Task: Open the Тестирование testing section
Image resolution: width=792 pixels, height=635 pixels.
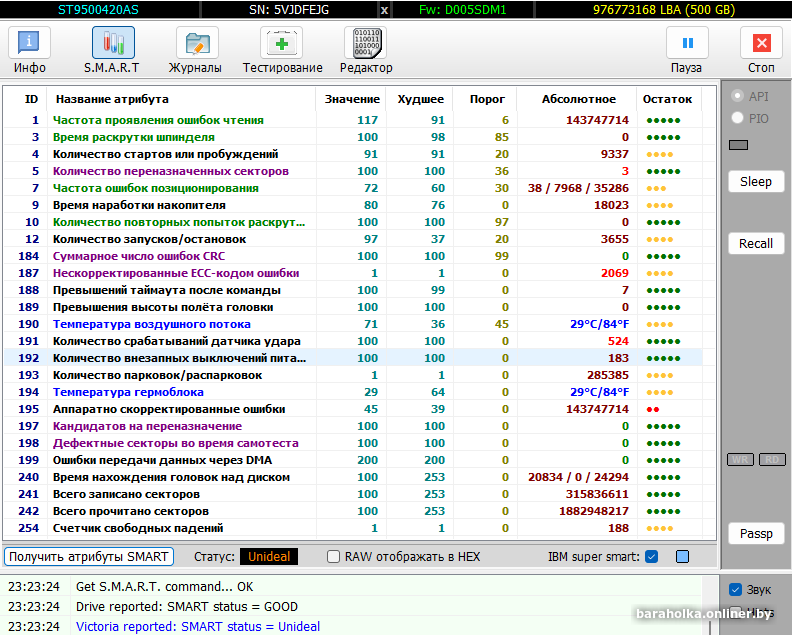Action: pos(282,50)
